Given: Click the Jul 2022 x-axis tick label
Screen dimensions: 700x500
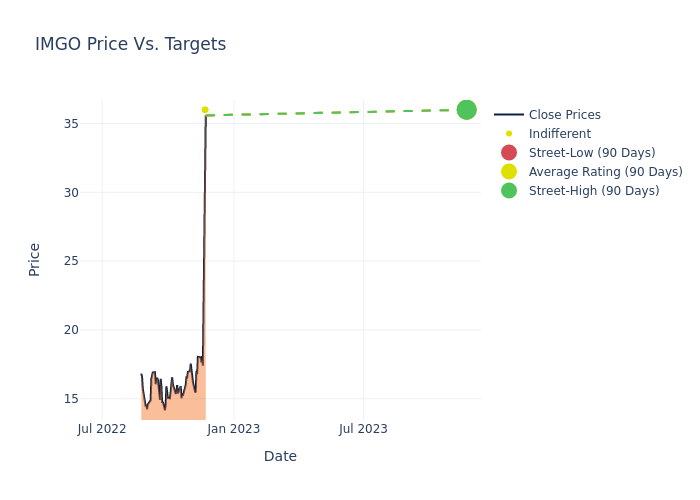Looking at the screenshot, I should tap(102, 429).
